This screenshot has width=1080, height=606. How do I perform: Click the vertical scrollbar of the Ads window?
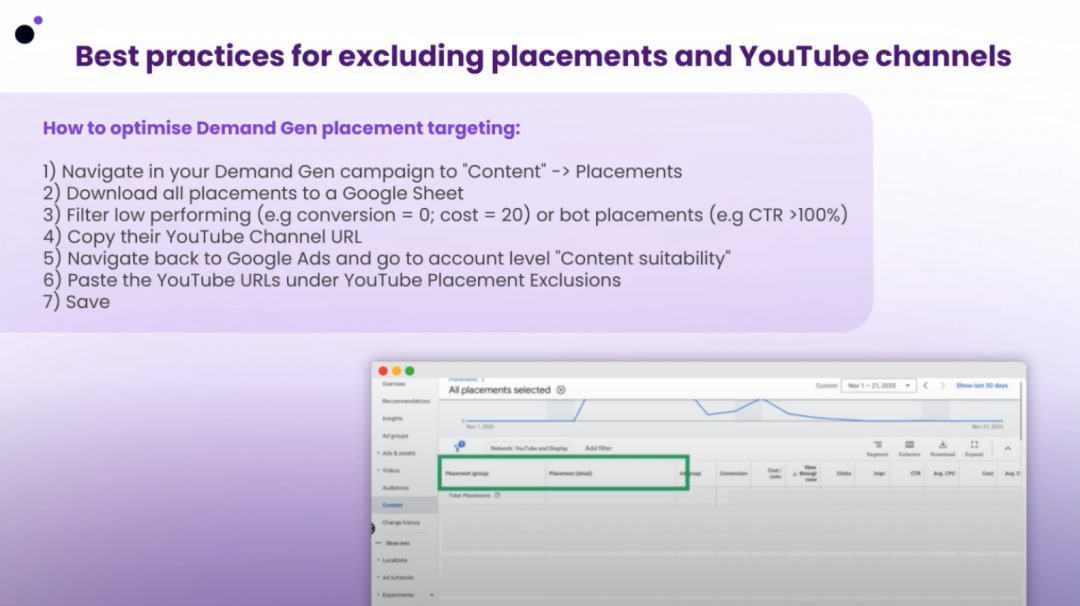point(1021,410)
